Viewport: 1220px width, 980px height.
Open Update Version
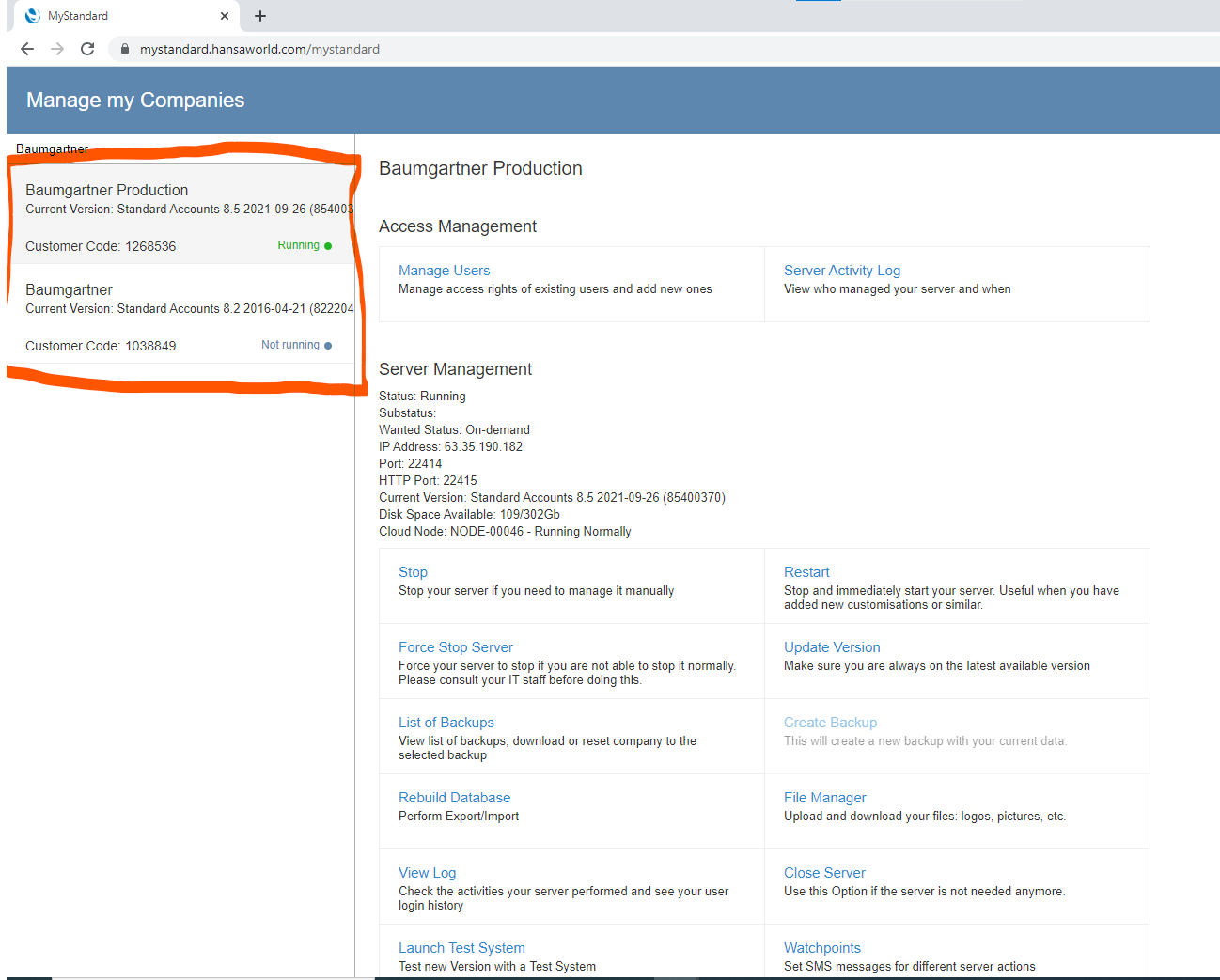[832, 647]
